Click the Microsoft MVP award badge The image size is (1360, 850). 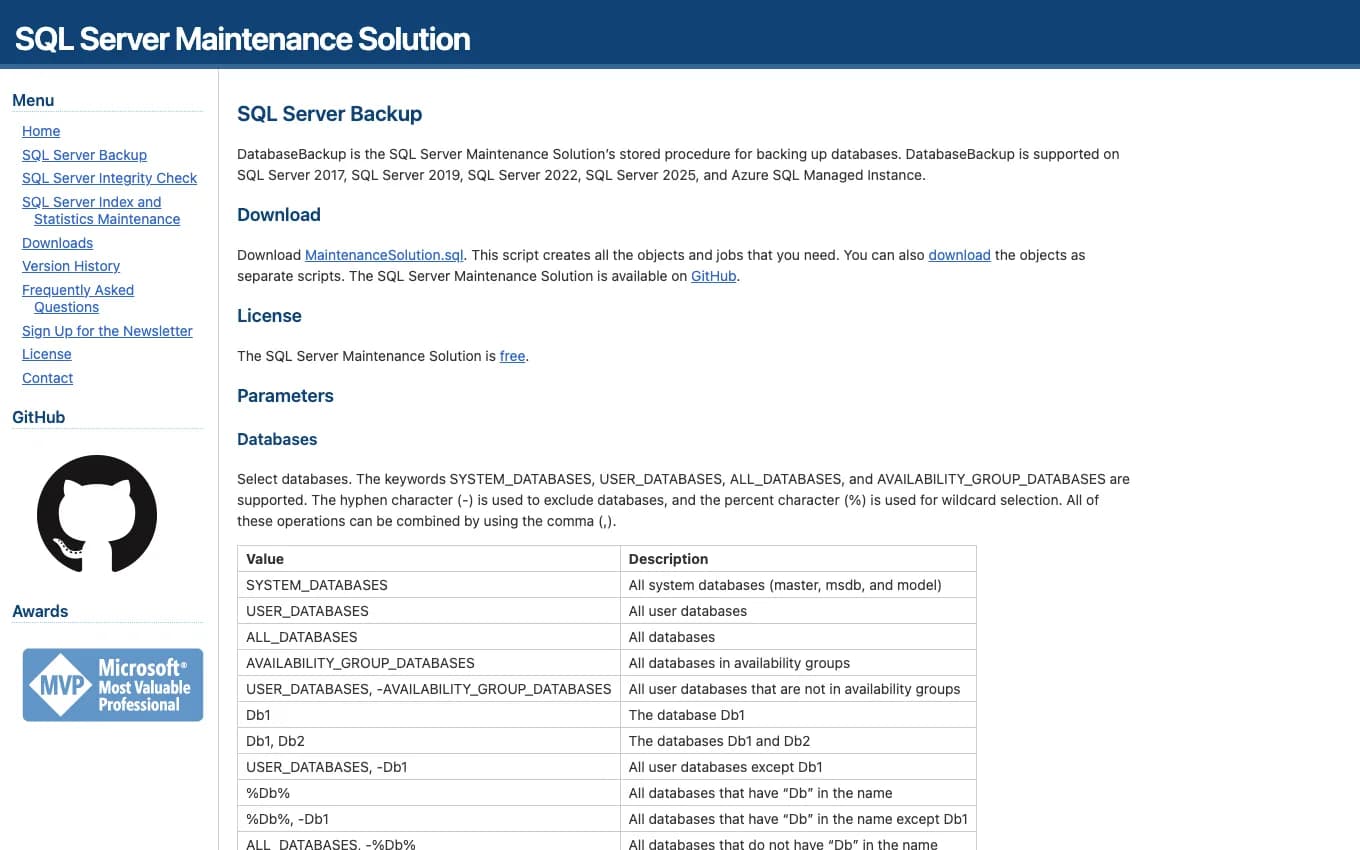click(113, 685)
